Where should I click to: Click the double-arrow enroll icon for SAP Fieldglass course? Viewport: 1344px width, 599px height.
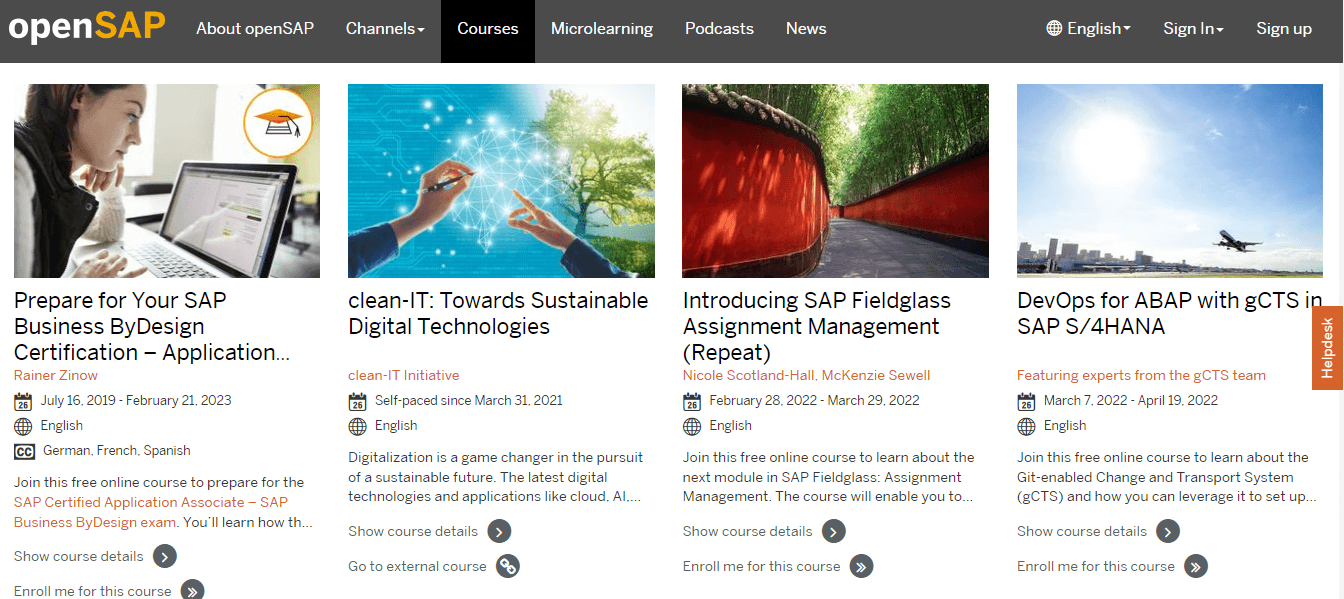click(861, 566)
